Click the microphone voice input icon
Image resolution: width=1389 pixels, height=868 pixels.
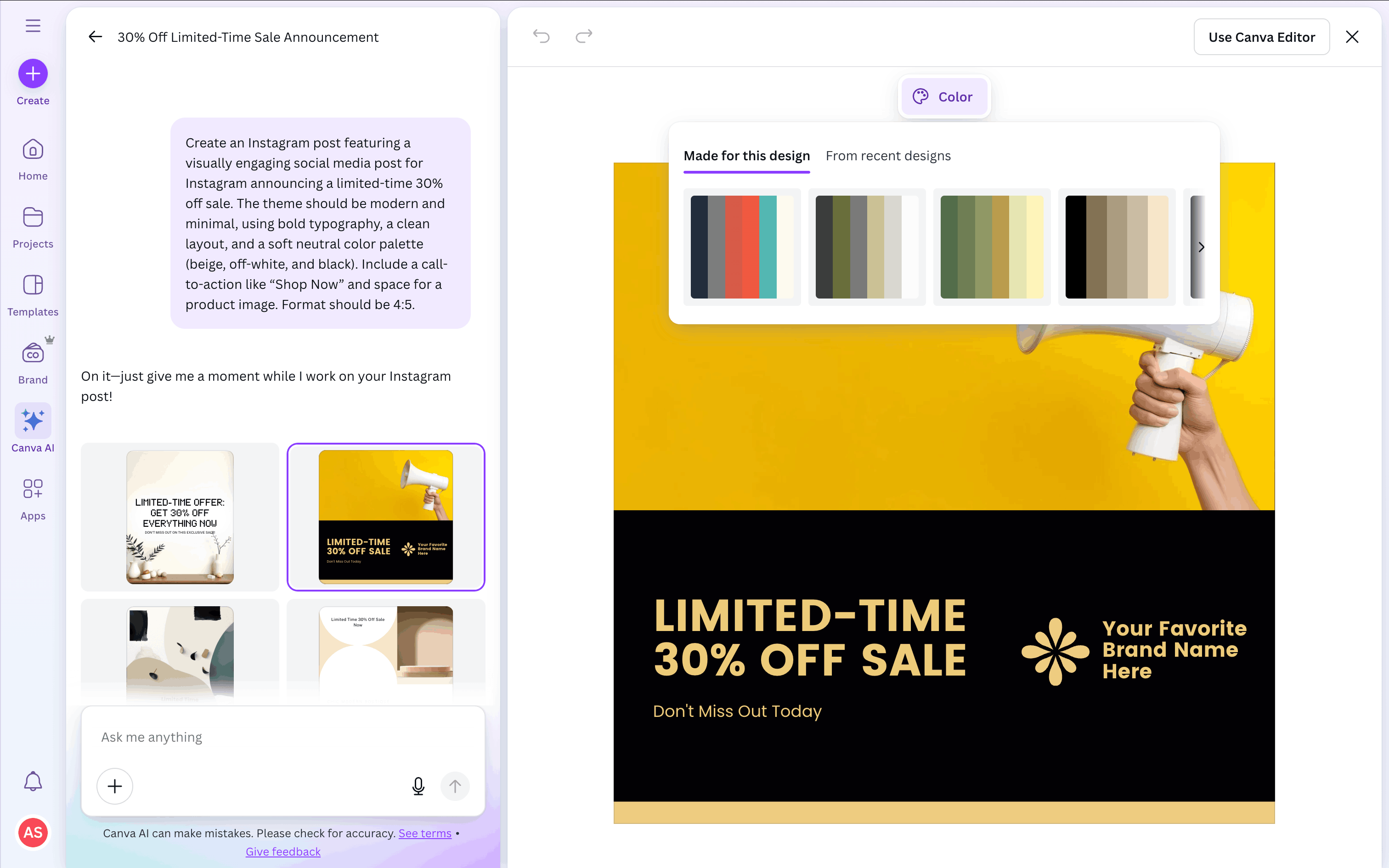pos(418,786)
